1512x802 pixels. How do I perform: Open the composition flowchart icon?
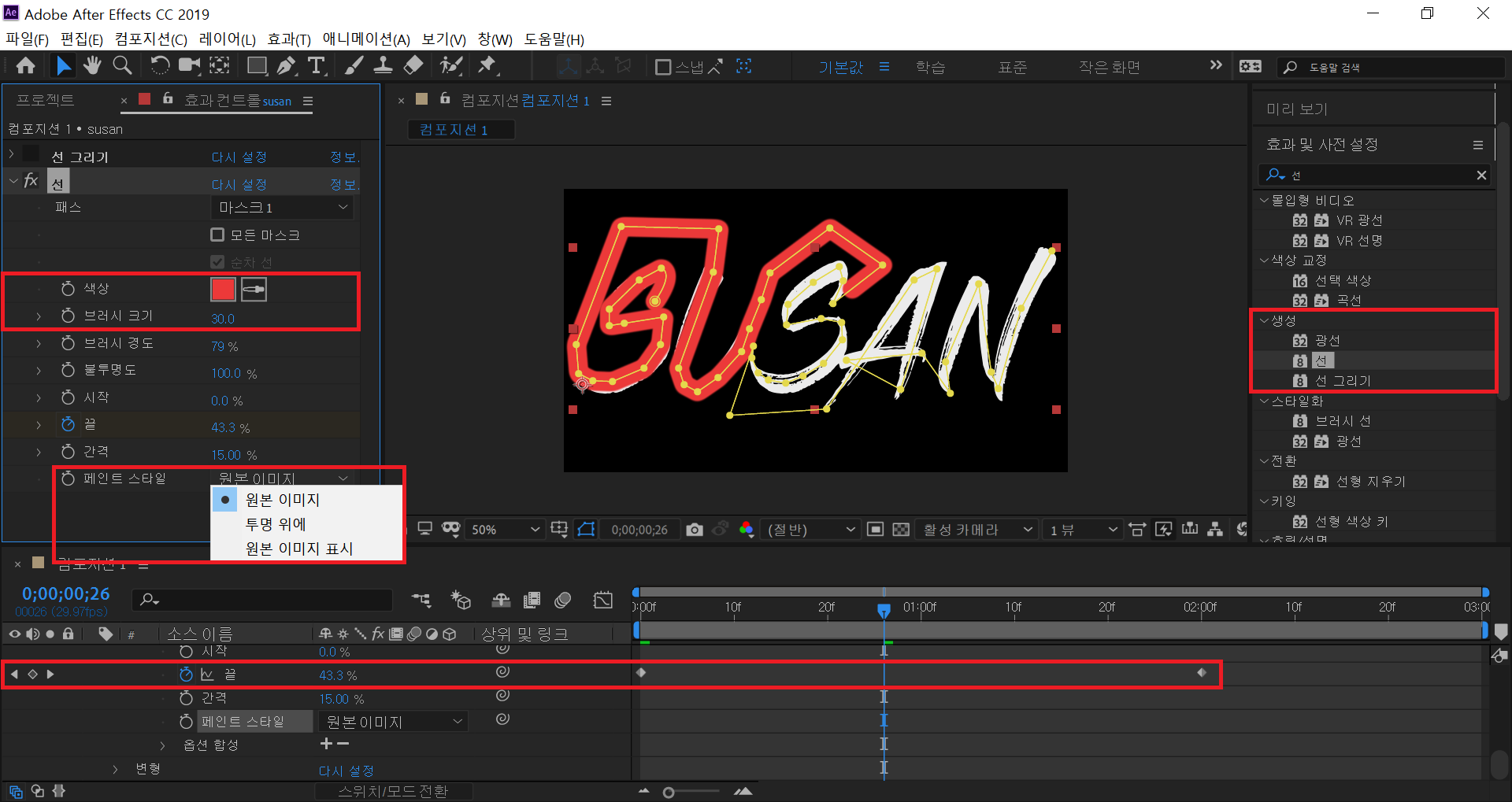pyautogui.click(x=1215, y=530)
